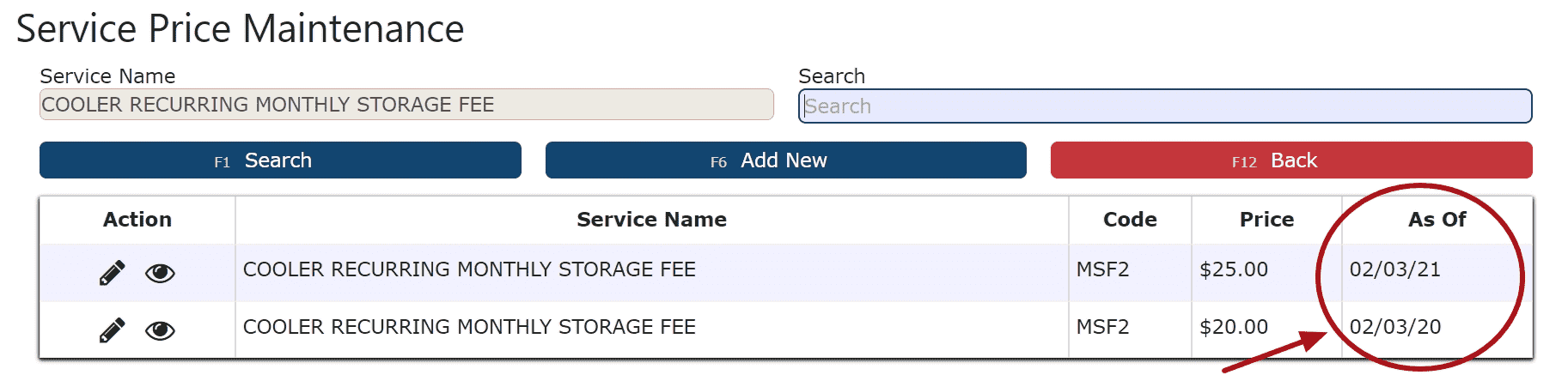Focus the Search text box
Screen dimensions: 1568x381
(x=1165, y=106)
